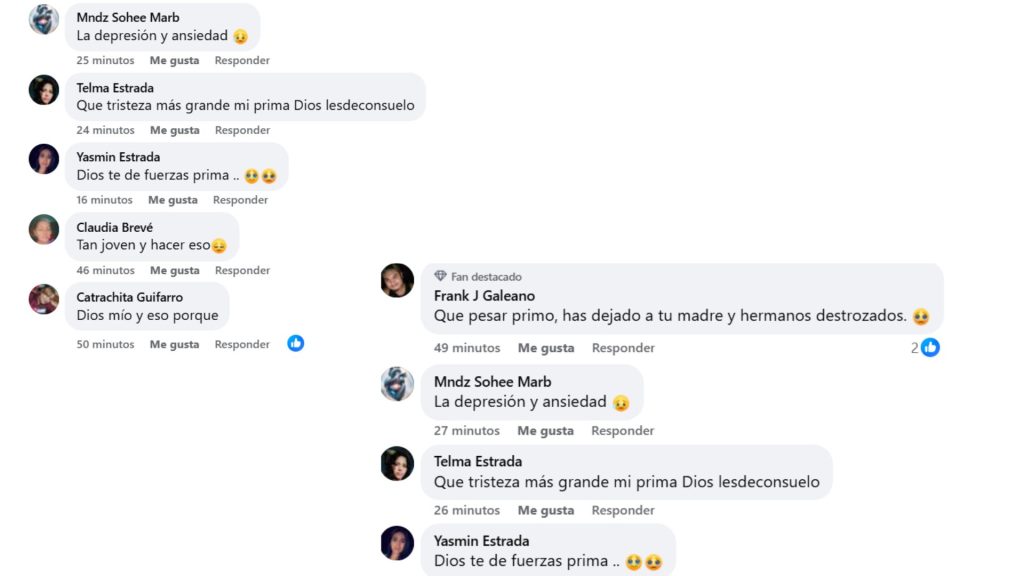This screenshot has width=1024, height=576.
Task: Open Mndz Sohee Marb's profile picture
Action: [x=43, y=20]
